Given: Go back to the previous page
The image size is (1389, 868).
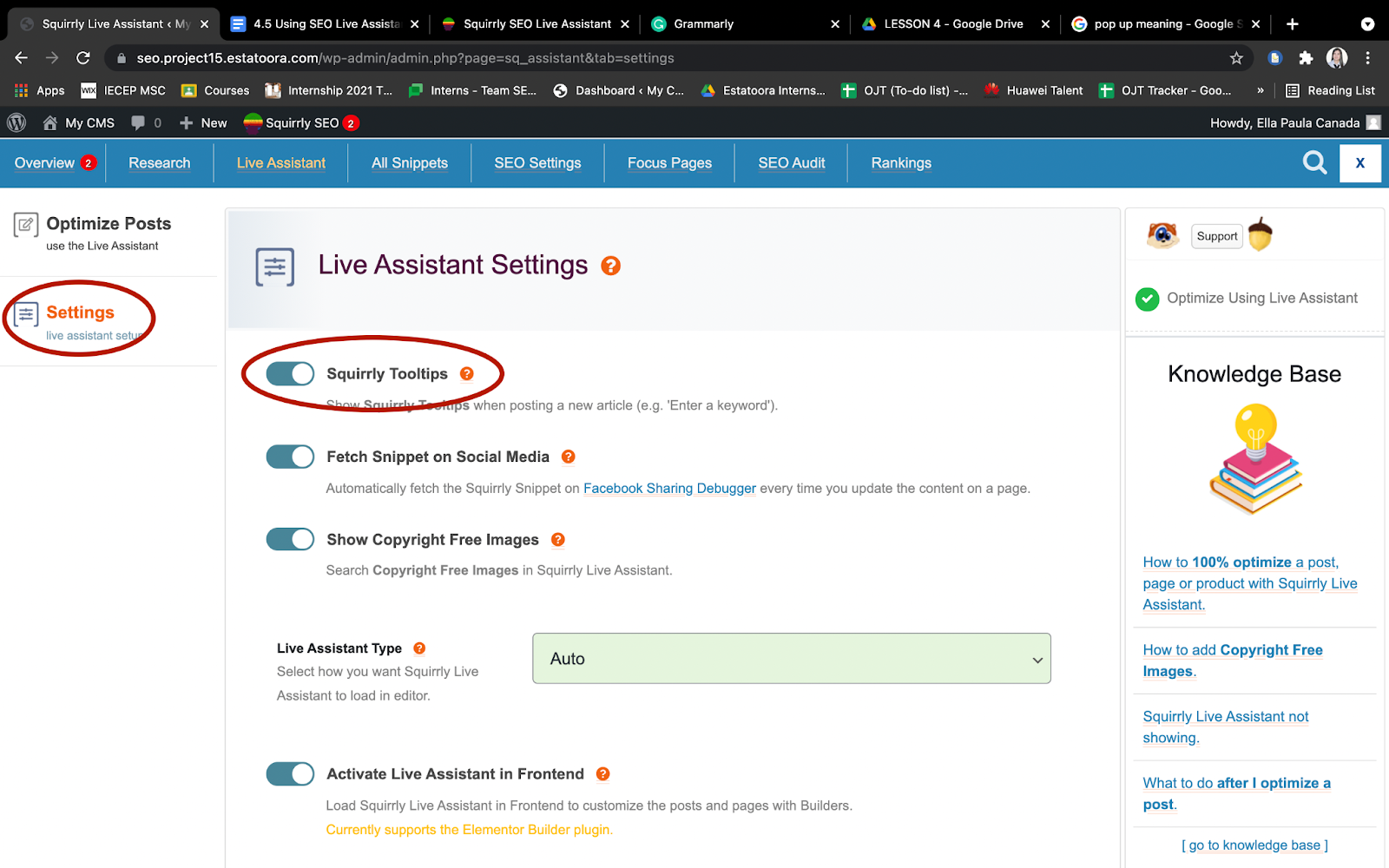Looking at the screenshot, I should (22, 58).
